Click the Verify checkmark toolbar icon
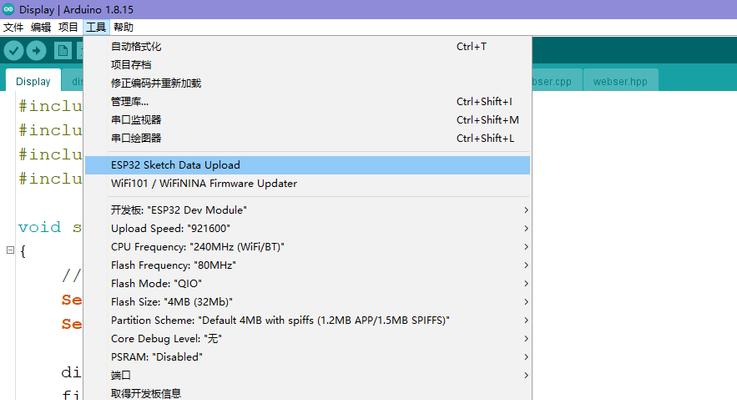This screenshot has width=737, height=400. click(14, 51)
